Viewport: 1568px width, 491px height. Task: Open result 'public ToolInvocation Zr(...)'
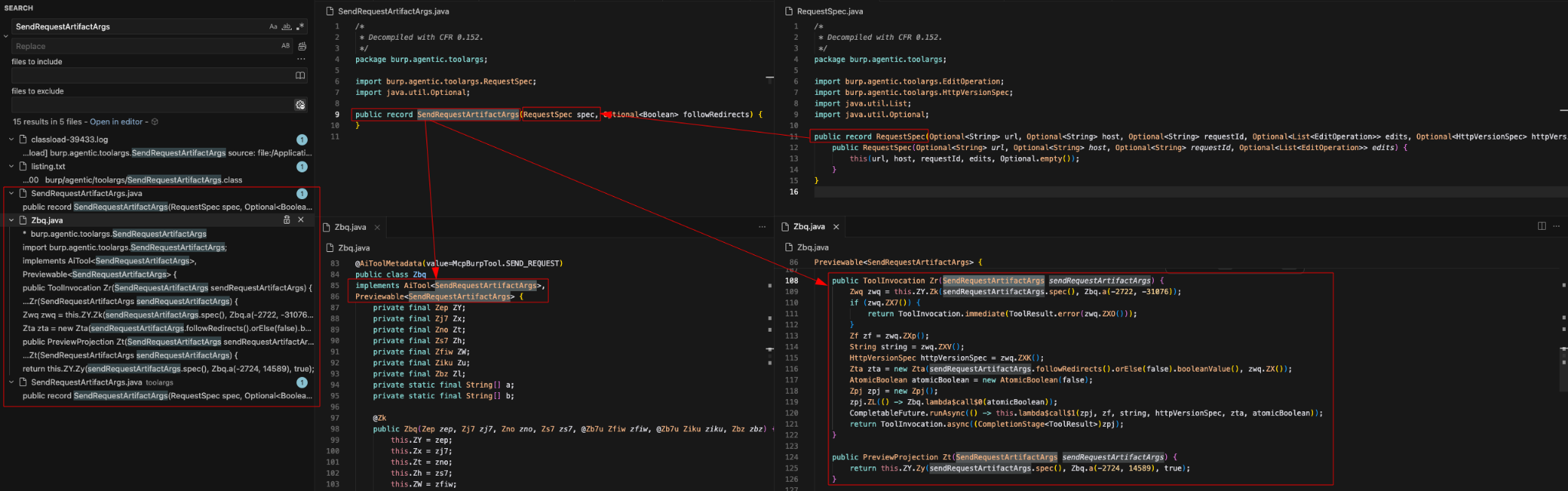coord(168,288)
